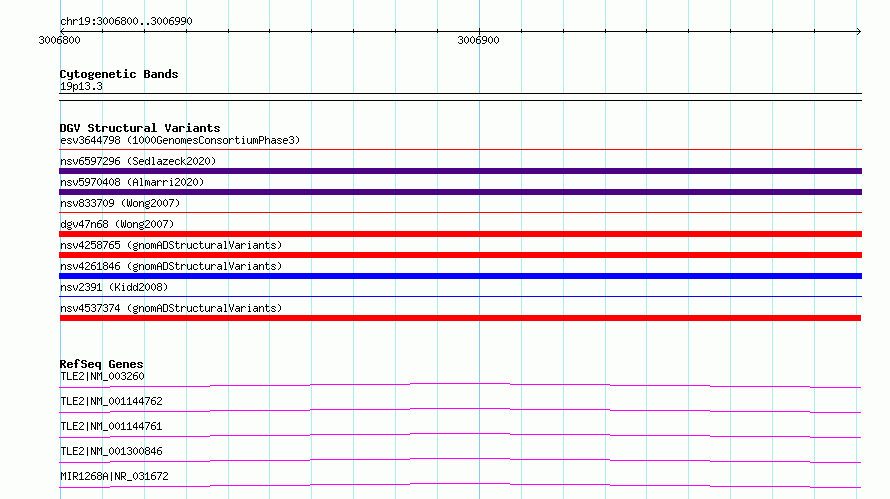Click the magenta TLE2|NM_003260 gene line
This screenshot has height=499, width=890.
pyautogui.click(x=460, y=385)
